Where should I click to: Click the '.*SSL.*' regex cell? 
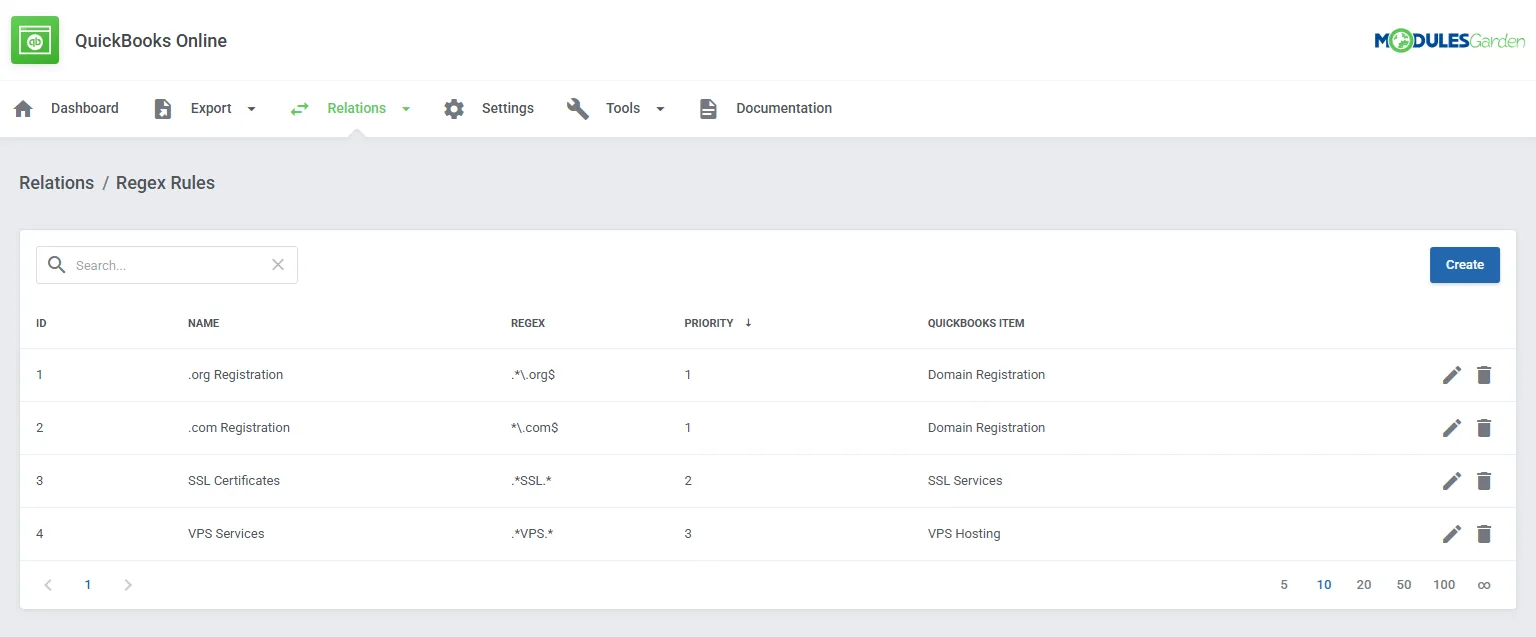point(532,481)
